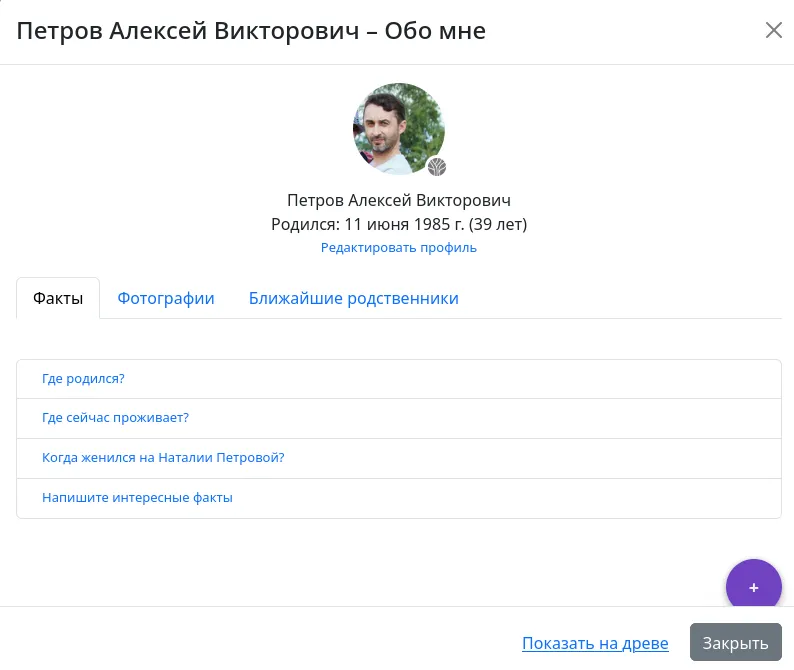Open Когда женился на Наталии Петровой?
This screenshot has width=794, height=670.
399,458
